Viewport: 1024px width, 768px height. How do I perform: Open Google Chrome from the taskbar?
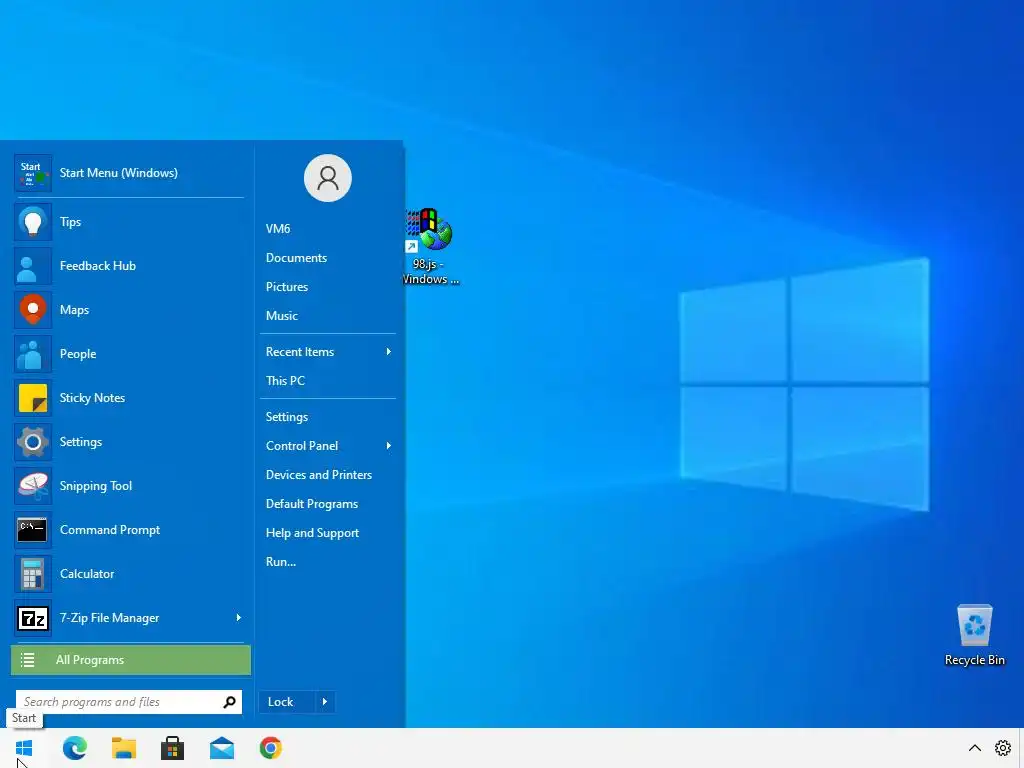pos(270,748)
